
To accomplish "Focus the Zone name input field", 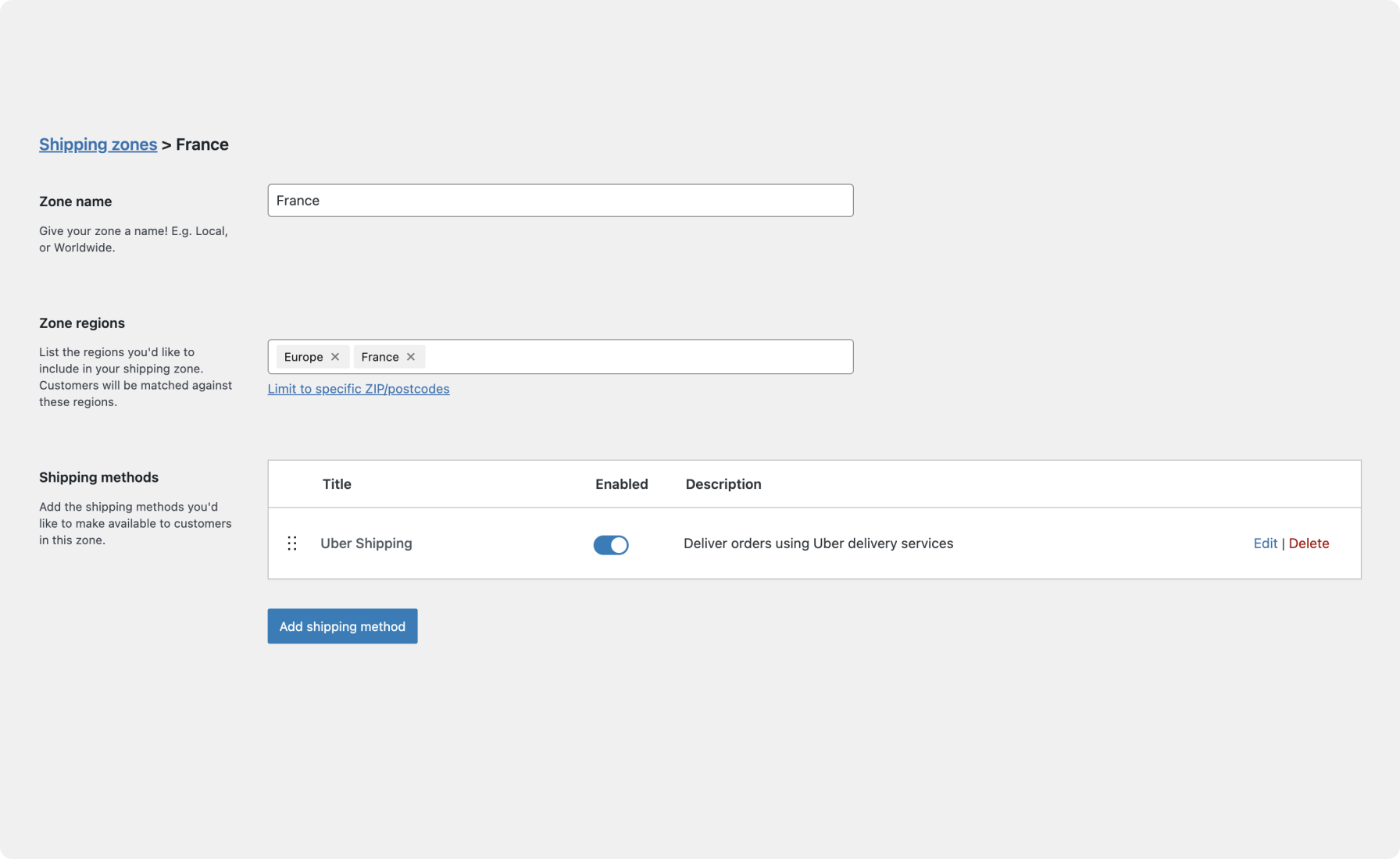I will coord(560,201).
